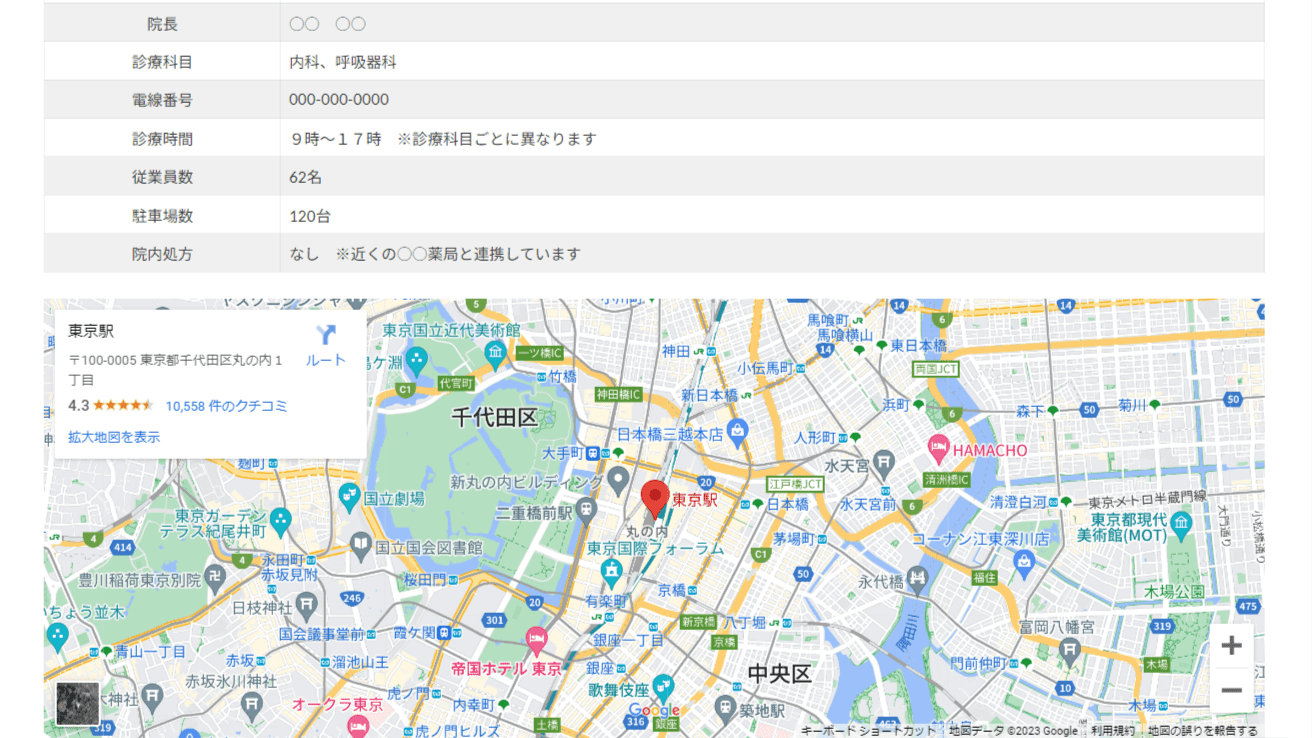Click 院内処方 table header cell
Screen dimensions: 1312x738
click(x=162, y=254)
